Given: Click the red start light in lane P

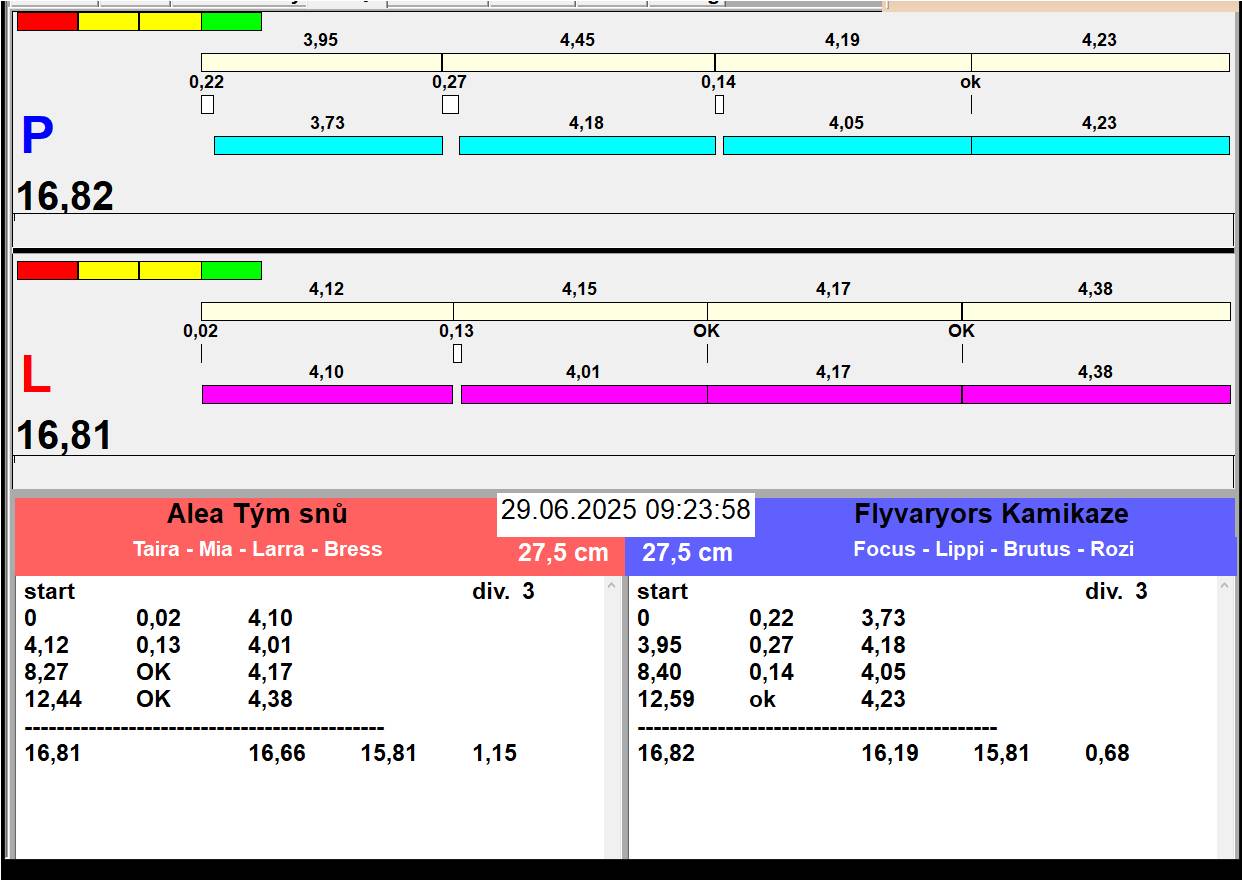Looking at the screenshot, I should [x=47, y=21].
